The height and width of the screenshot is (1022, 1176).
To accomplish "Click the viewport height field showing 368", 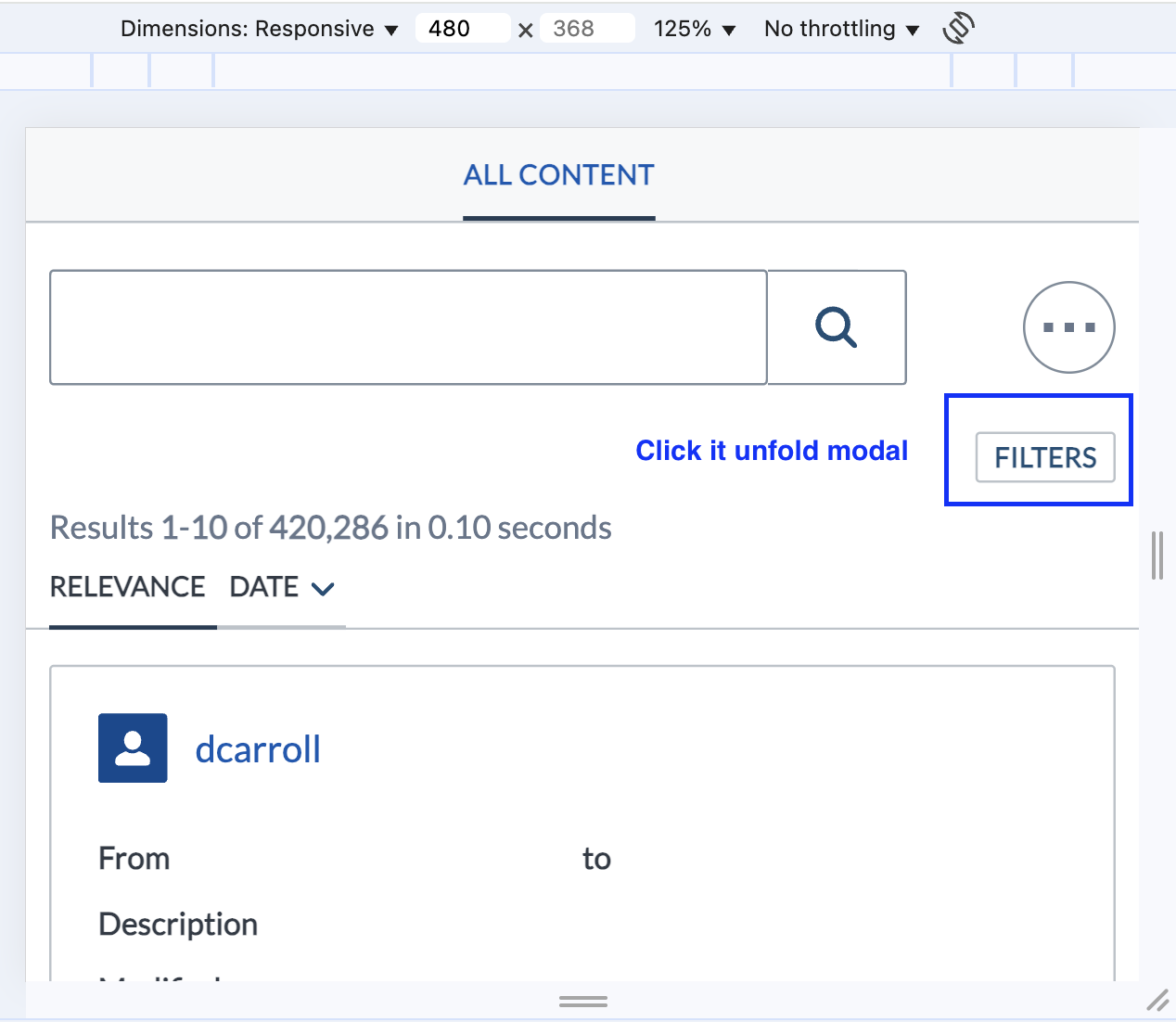I will coord(588,29).
